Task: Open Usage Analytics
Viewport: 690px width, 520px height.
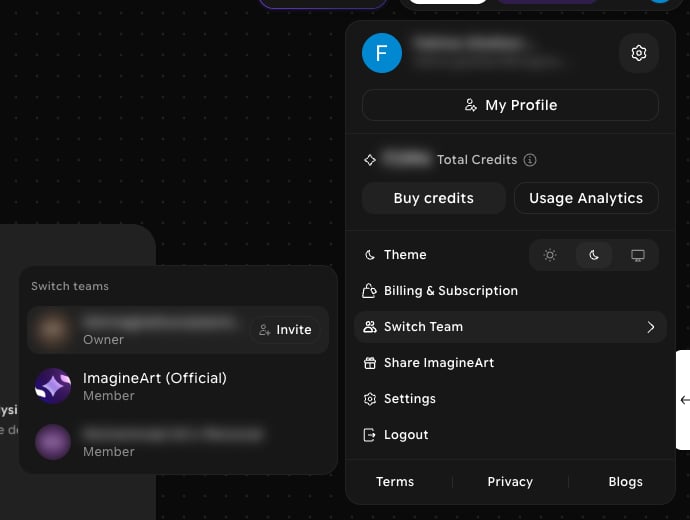Action: (586, 198)
